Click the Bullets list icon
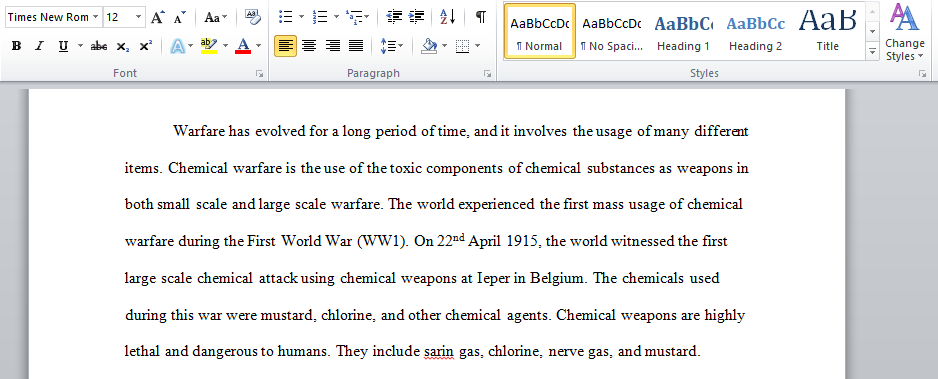 (286, 17)
